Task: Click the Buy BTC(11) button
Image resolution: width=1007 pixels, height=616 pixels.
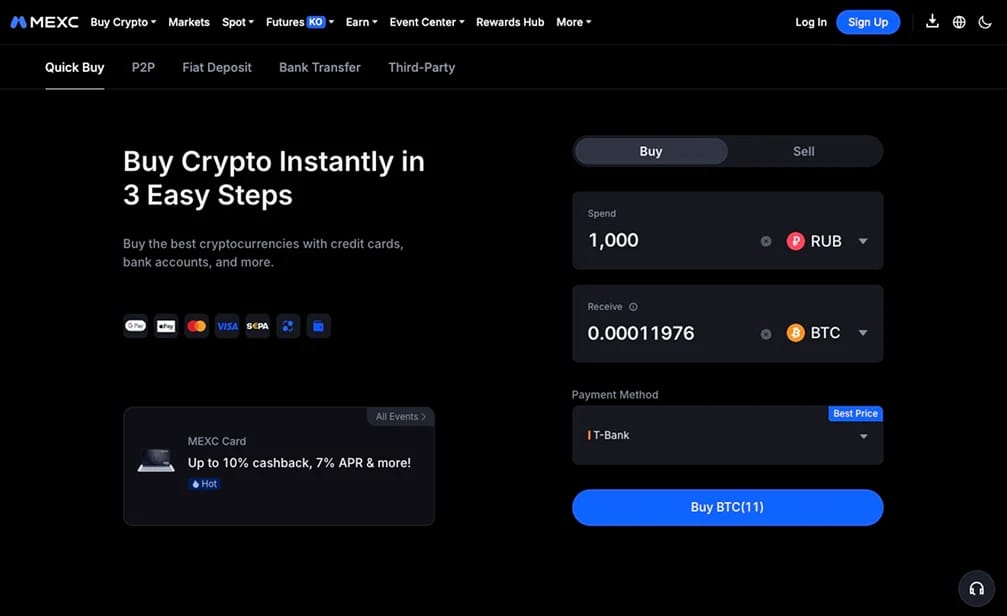Action: point(727,507)
